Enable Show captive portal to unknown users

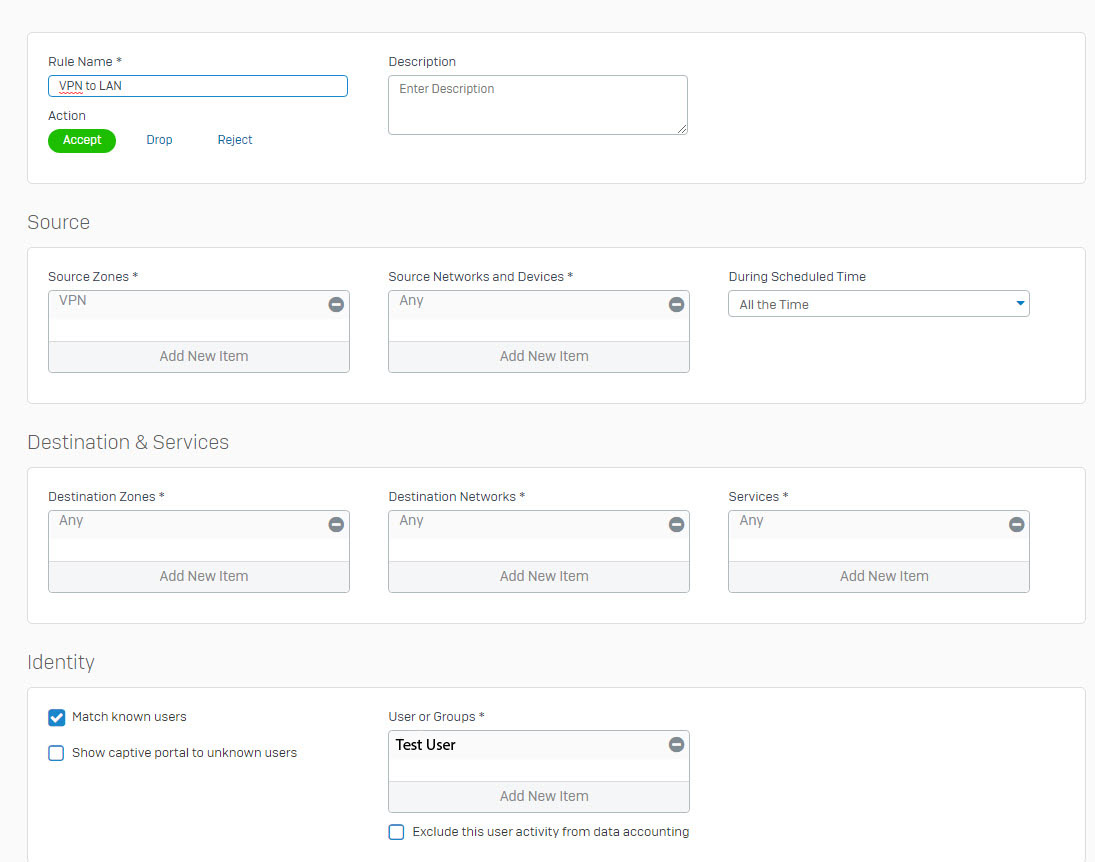click(x=57, y=753)
